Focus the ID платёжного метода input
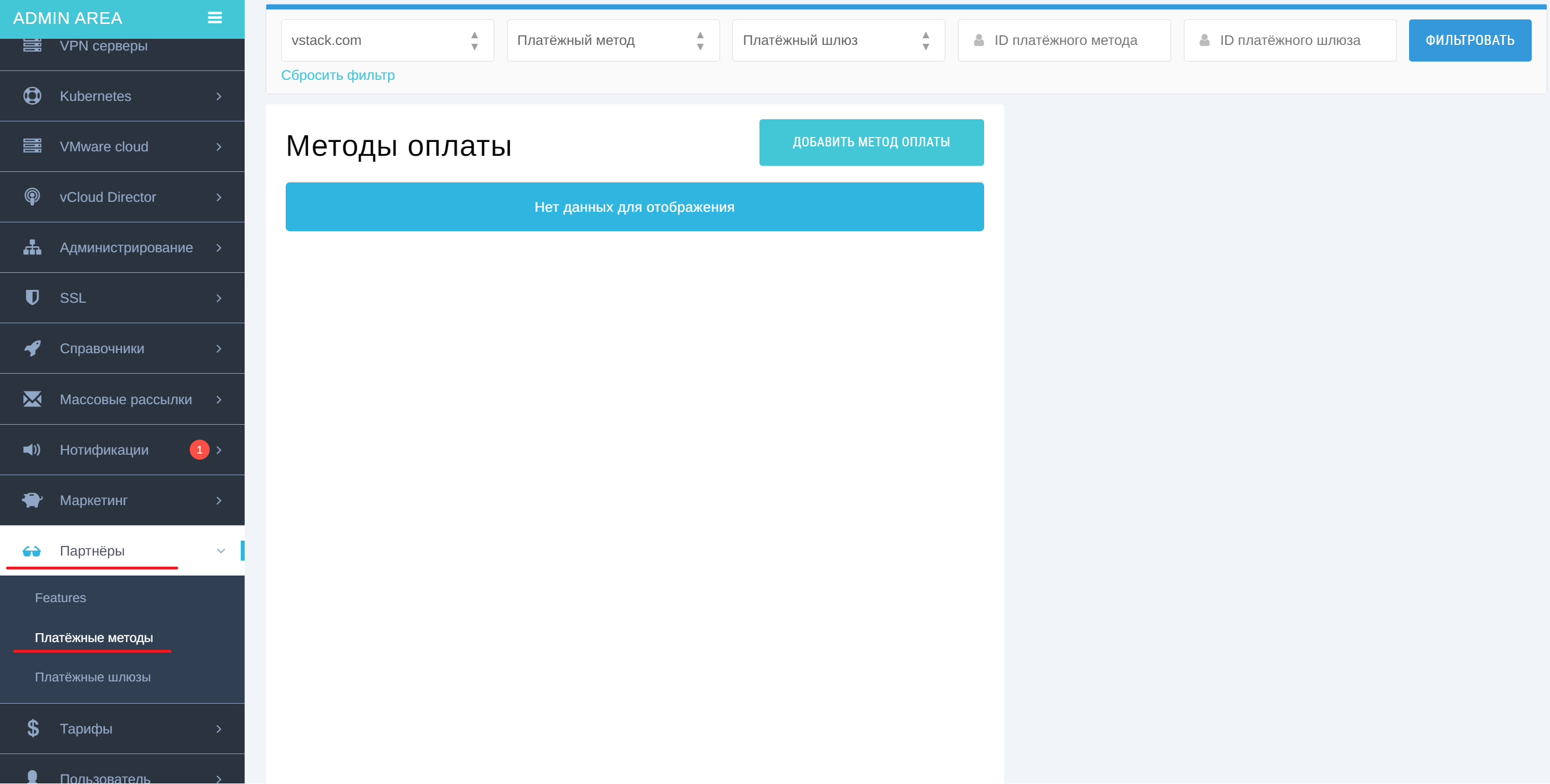Screen dimensions: 1550x784 tap(1065, 40)
